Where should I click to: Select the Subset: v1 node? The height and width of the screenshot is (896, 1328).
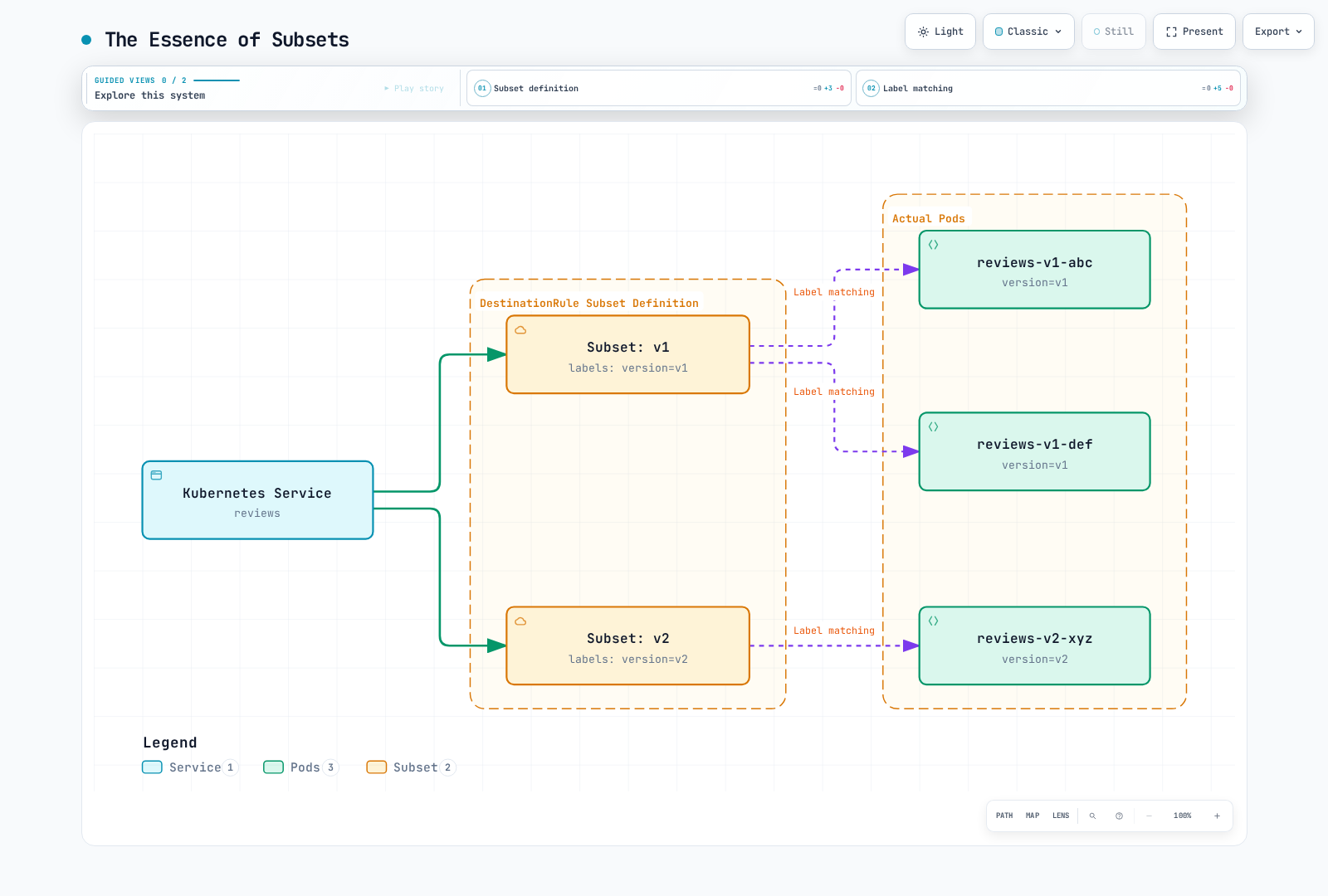(627, 354)
